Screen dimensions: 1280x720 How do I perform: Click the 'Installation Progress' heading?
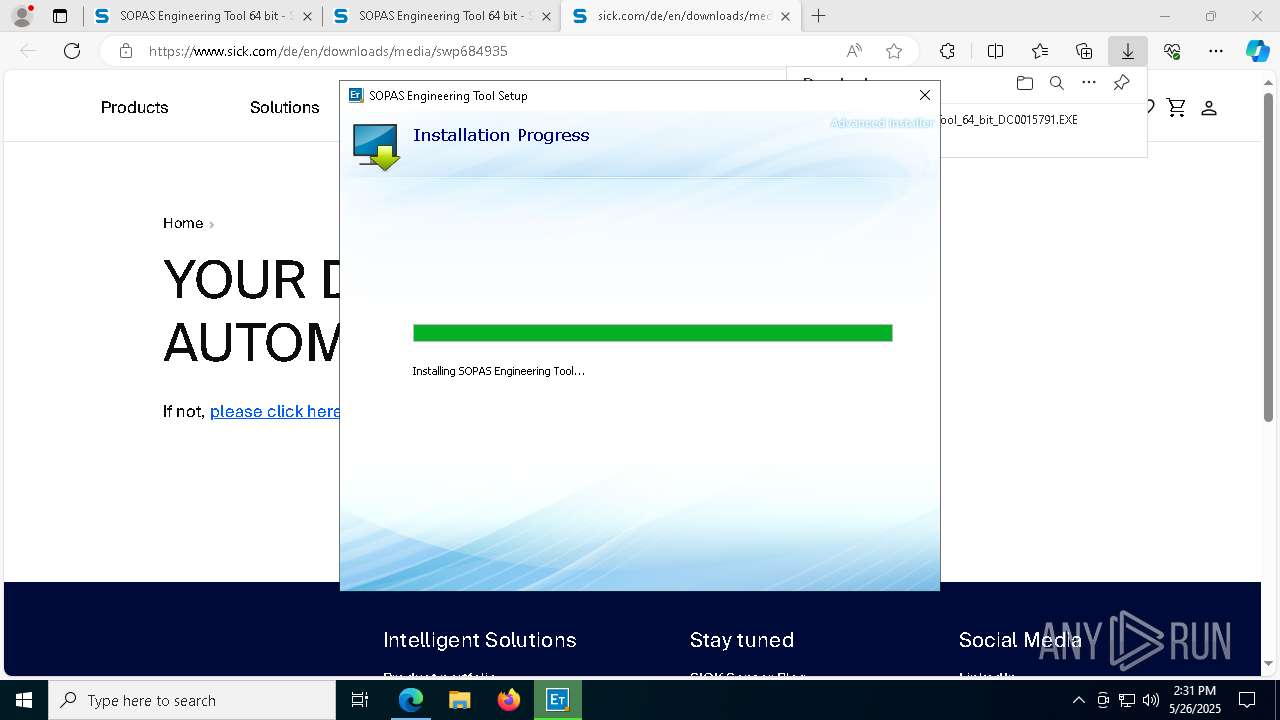coord(501,135)
